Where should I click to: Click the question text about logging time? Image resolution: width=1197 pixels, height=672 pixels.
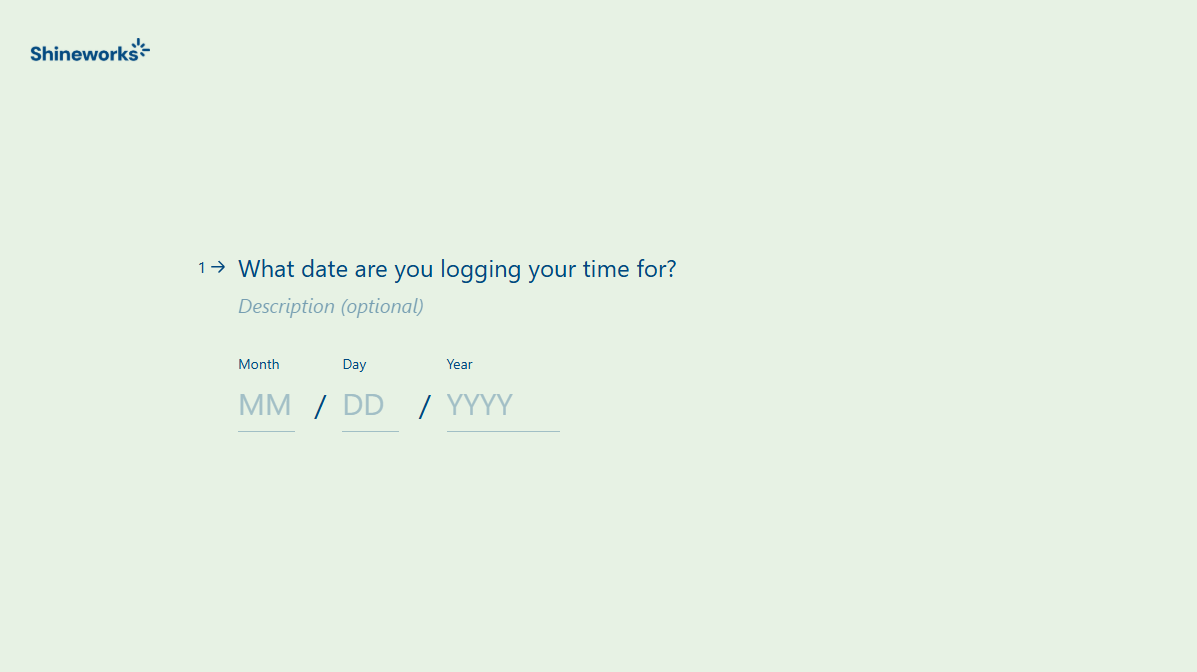pos(456,268)
